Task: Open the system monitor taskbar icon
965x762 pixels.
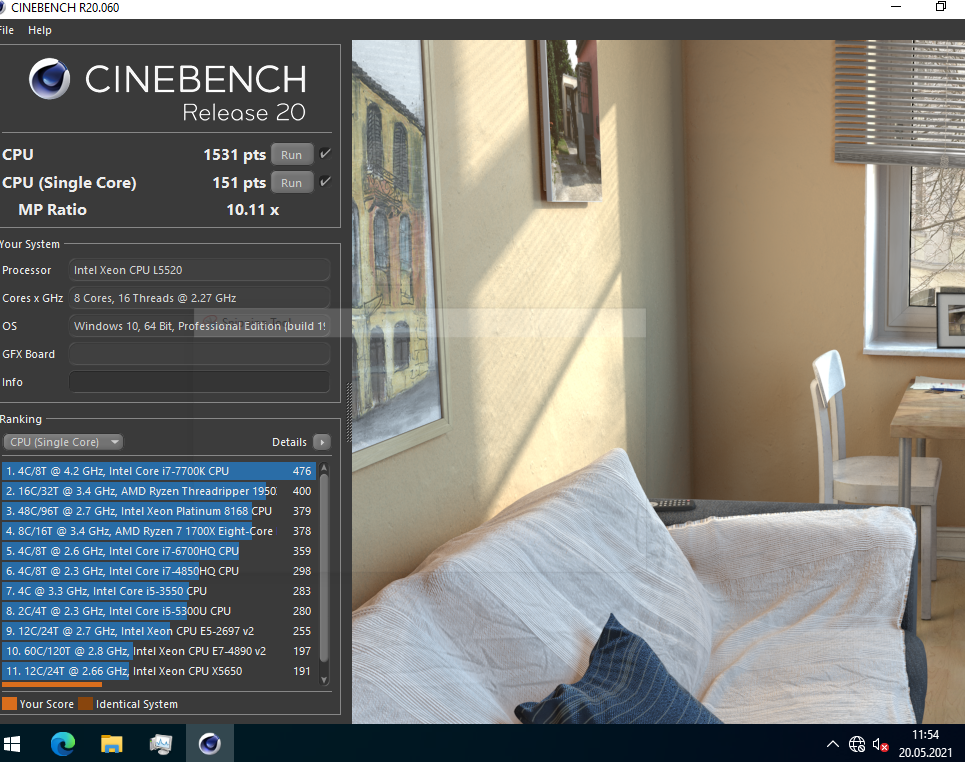Action: point(161,744)
